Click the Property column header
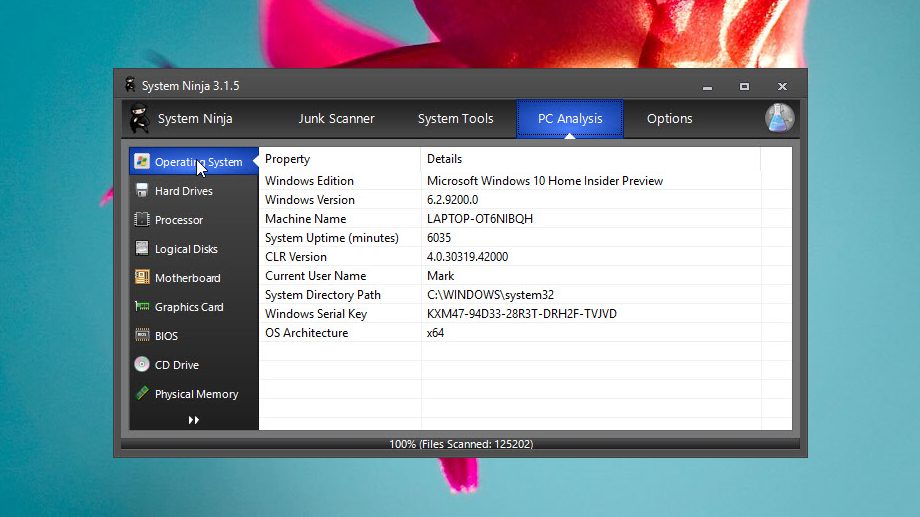 [x=340, y=159]
